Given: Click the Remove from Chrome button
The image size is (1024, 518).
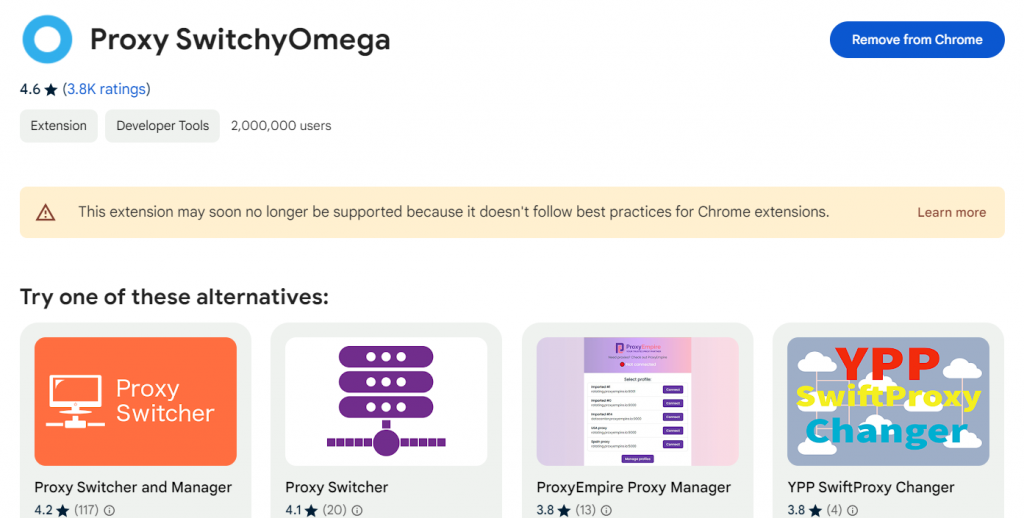Looking at the screenshot, I should (916, 40).
